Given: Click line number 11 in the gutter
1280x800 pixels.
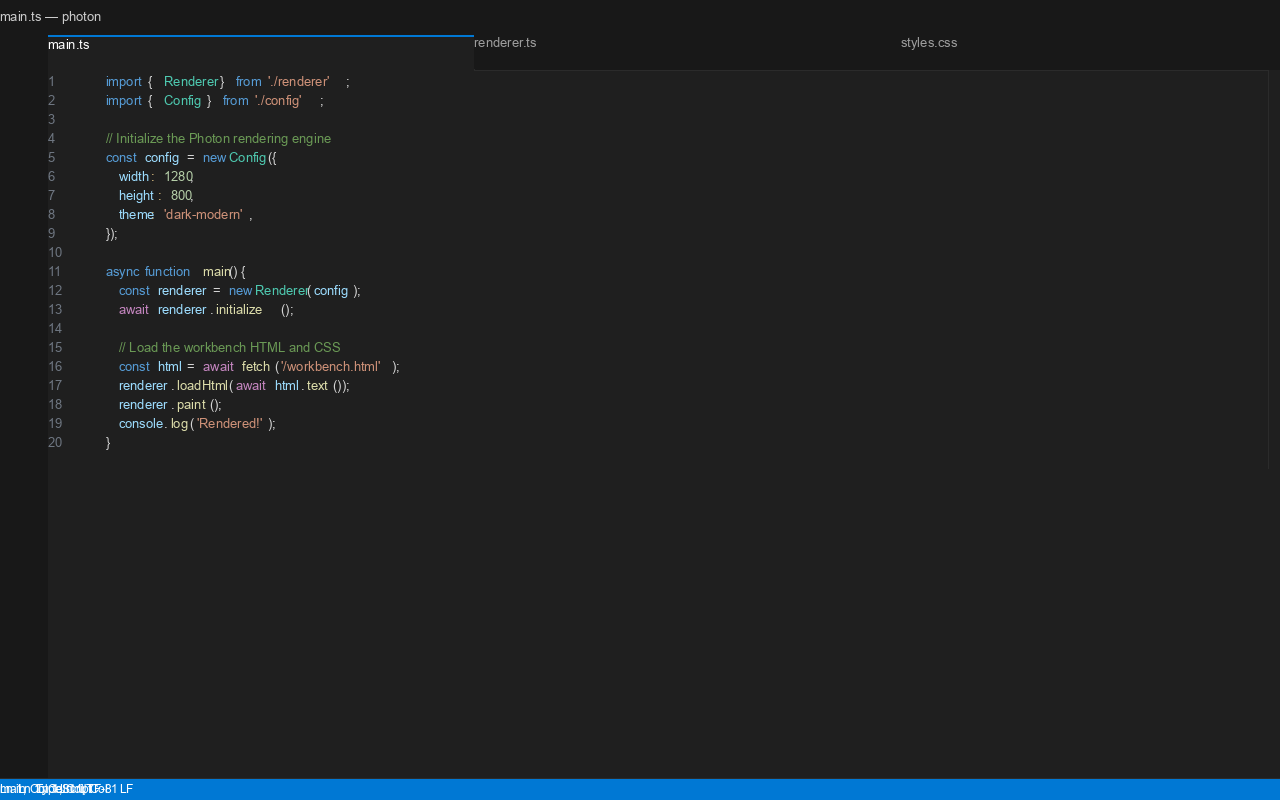Looking at the screenshot, I should (x=51, y=271).
